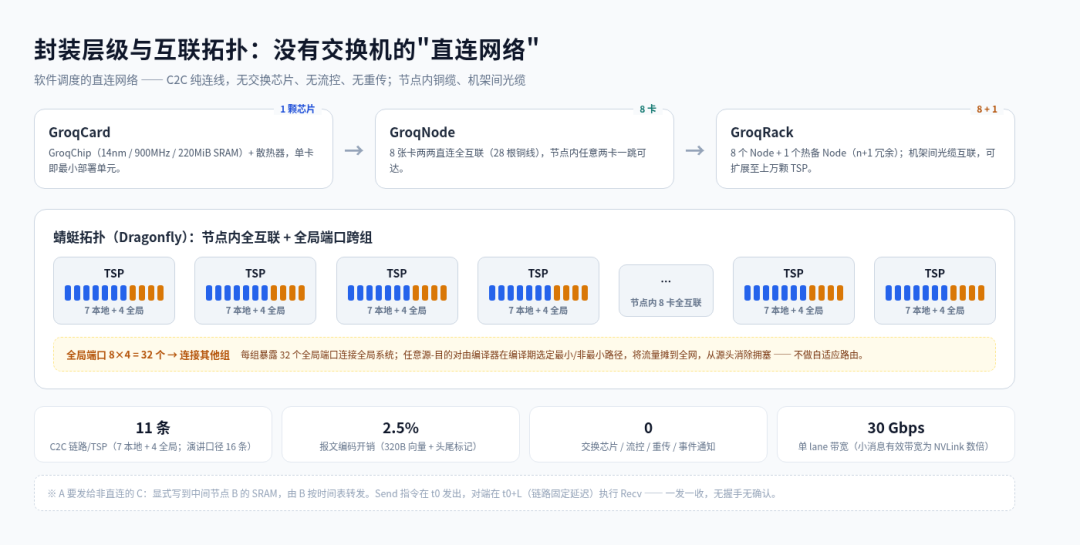The width and height of the screenshot is (1080, 545).
Task: Click the title "封装层级与互联拓扑：没有交换机的"直连网络""
Action: point(287,51)
